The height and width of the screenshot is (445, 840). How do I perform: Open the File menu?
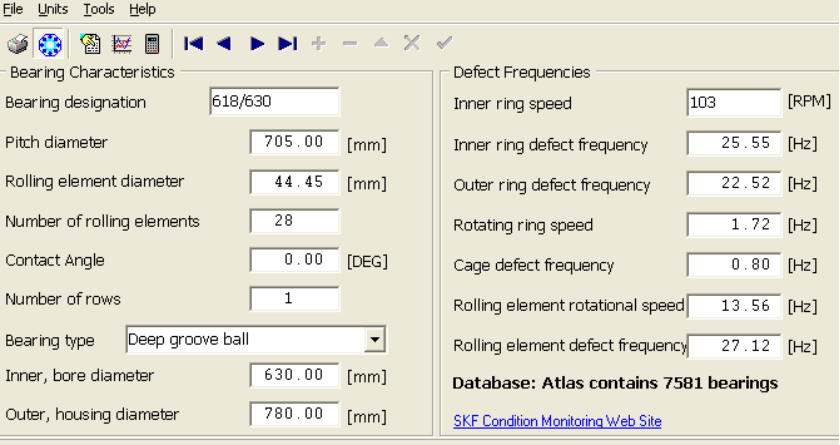click(13, 9)
